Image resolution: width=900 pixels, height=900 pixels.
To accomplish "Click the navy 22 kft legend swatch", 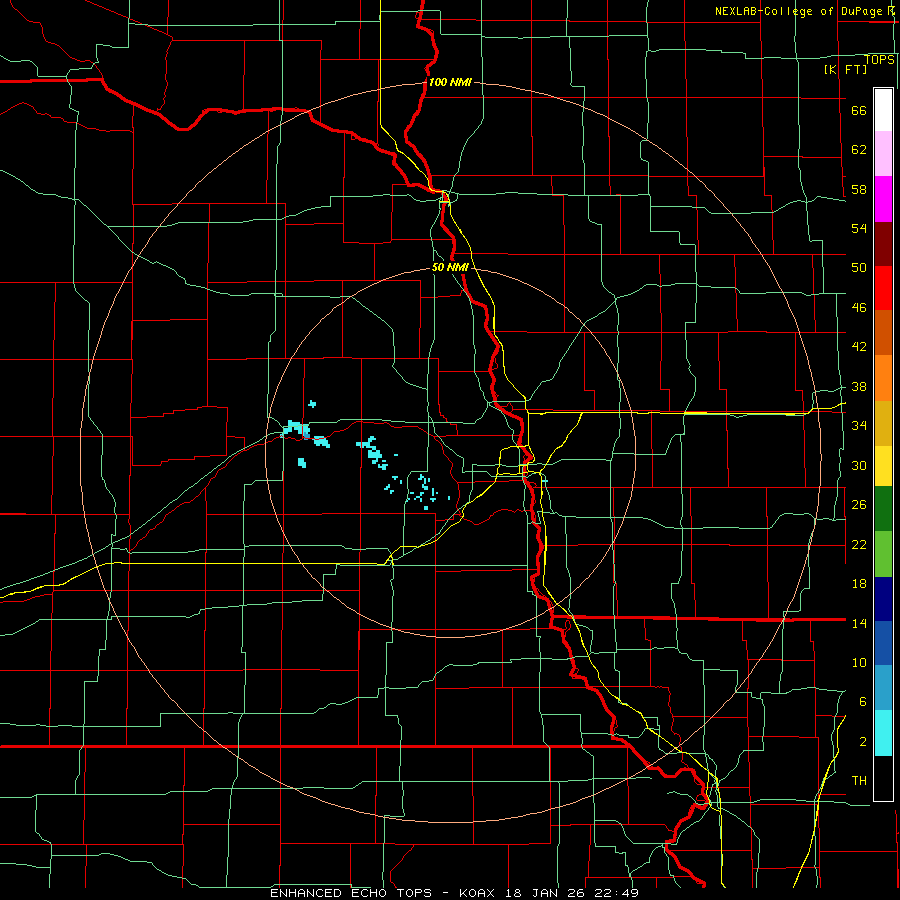I will (x=883, y=599).
